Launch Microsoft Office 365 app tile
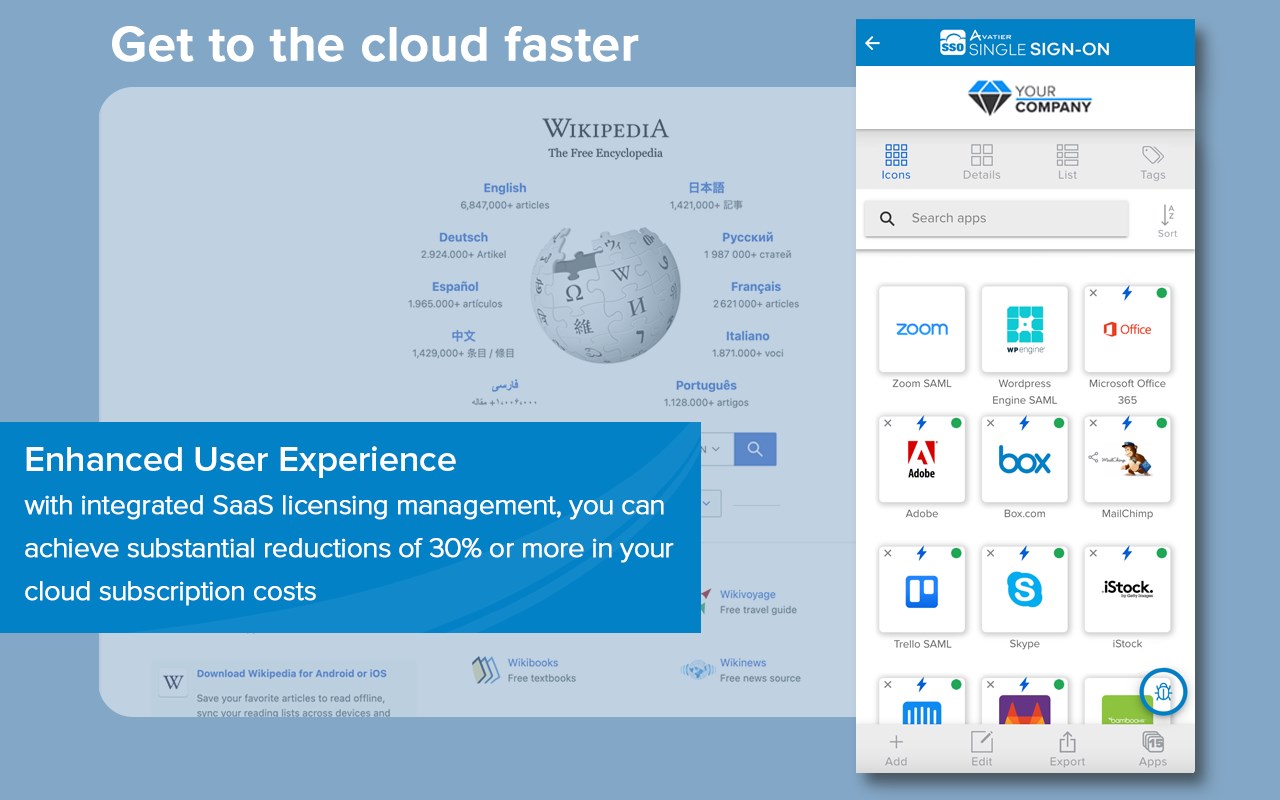This screenshot has height=800, width=1280. 1127,329
